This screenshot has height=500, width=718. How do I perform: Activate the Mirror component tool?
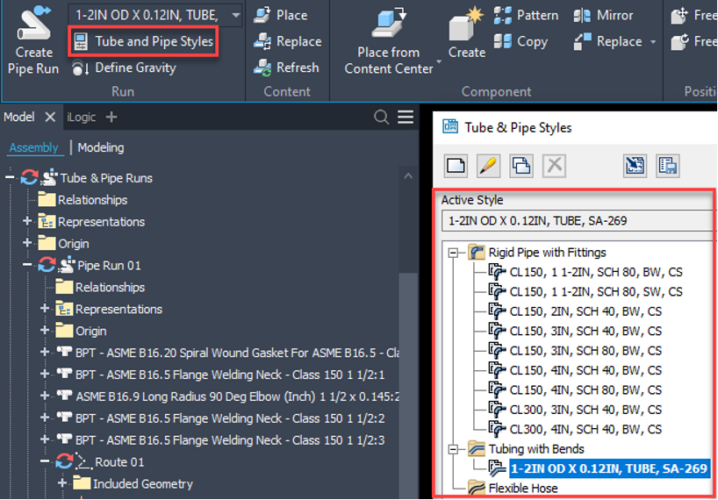pos(603,16)
